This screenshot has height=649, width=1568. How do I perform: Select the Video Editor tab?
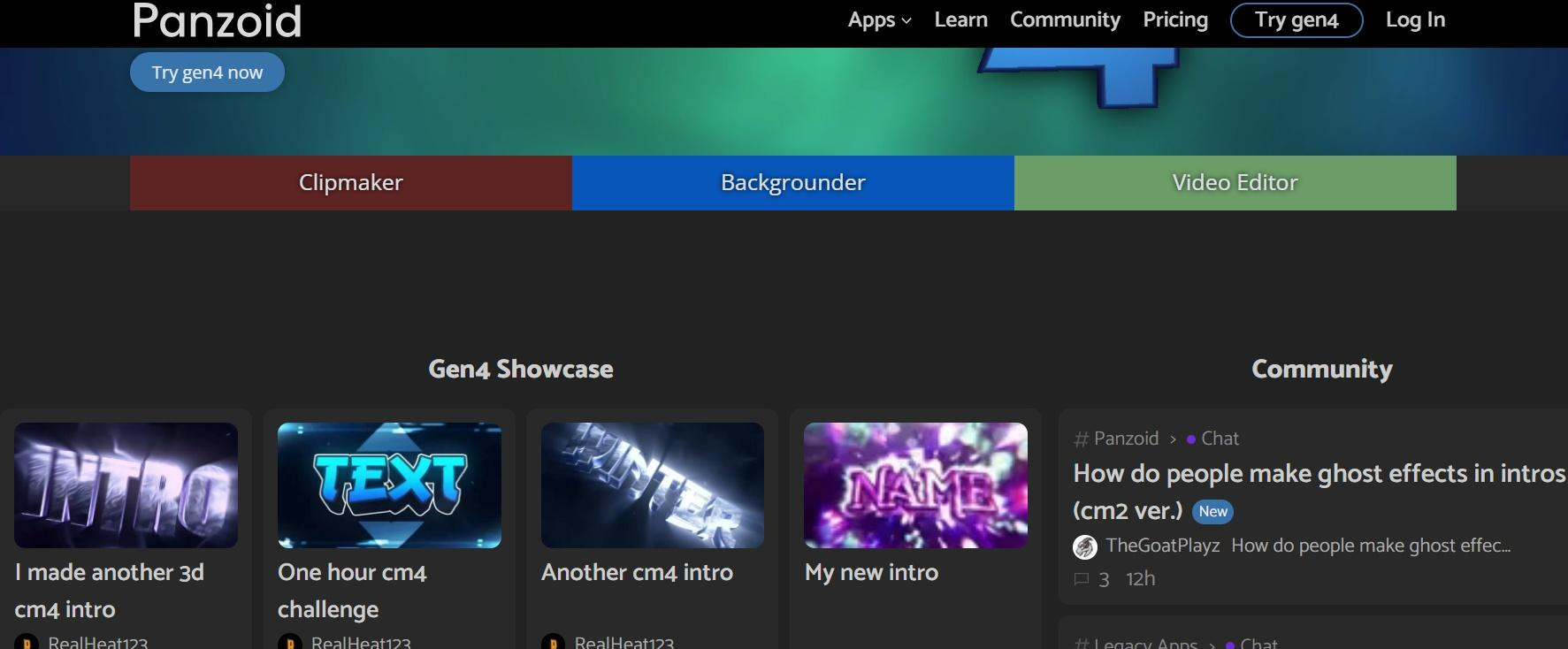tap(1235, 183)
